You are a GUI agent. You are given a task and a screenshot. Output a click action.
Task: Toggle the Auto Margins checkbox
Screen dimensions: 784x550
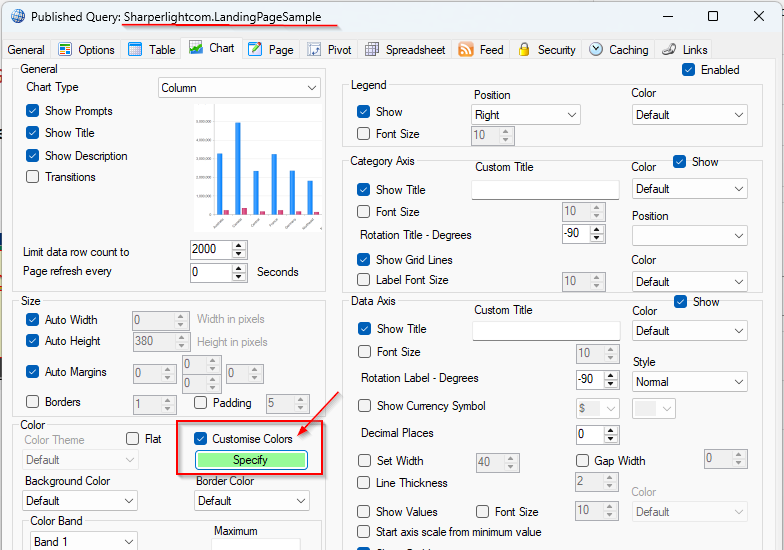click(x=32, y=372)
